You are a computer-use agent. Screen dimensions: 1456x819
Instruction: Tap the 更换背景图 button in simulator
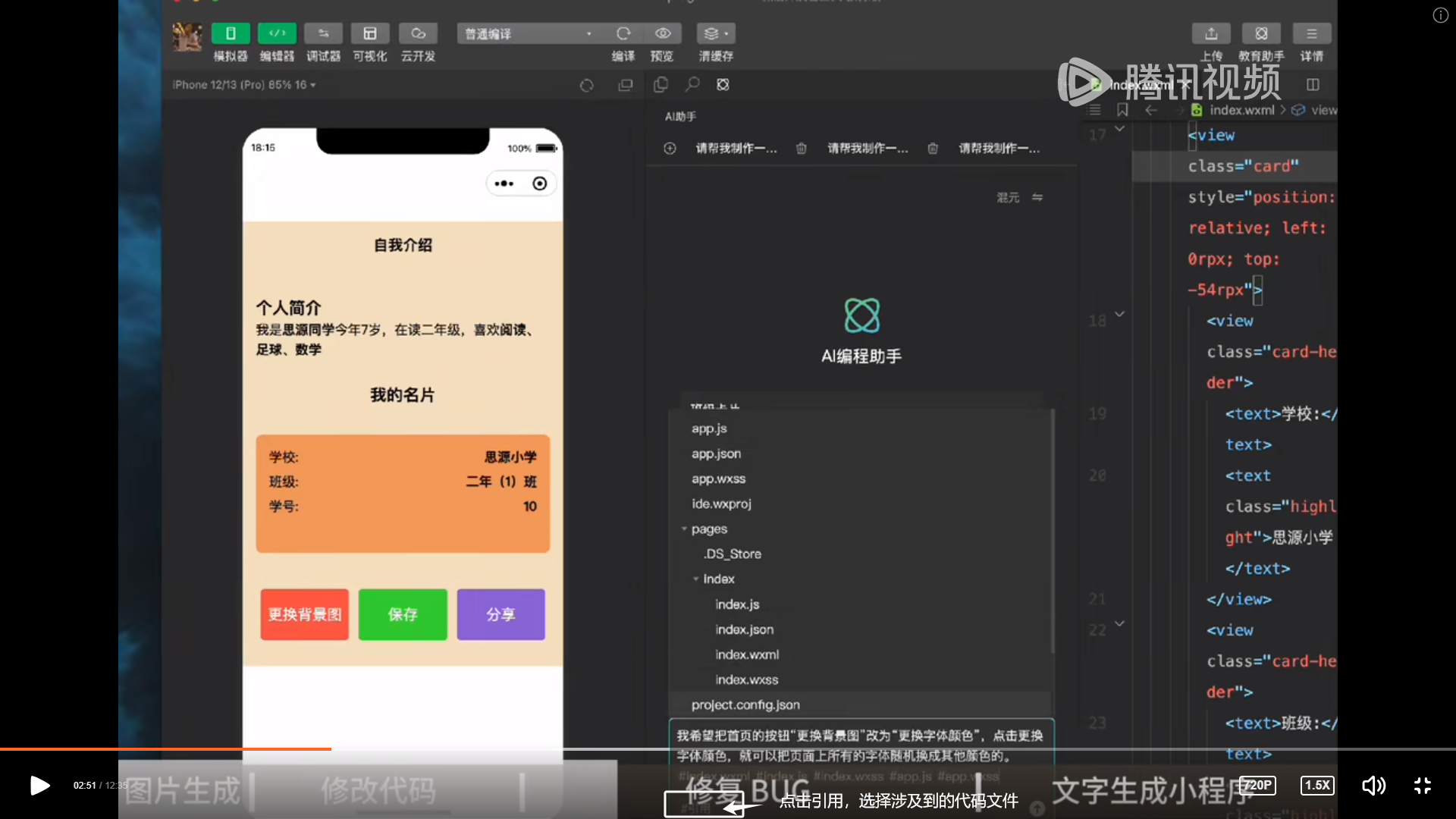tap(305, 614)
